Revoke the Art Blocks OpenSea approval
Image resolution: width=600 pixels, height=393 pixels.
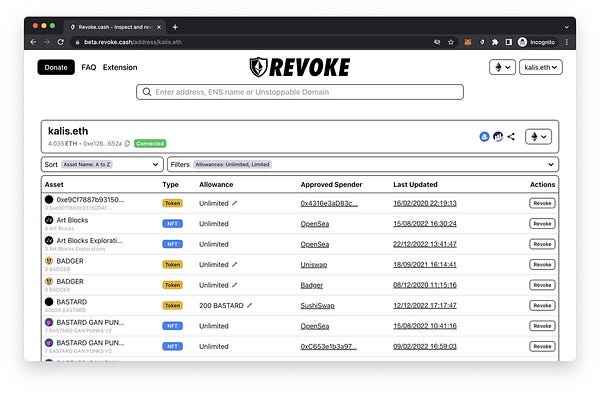click(x=542, y=223)
